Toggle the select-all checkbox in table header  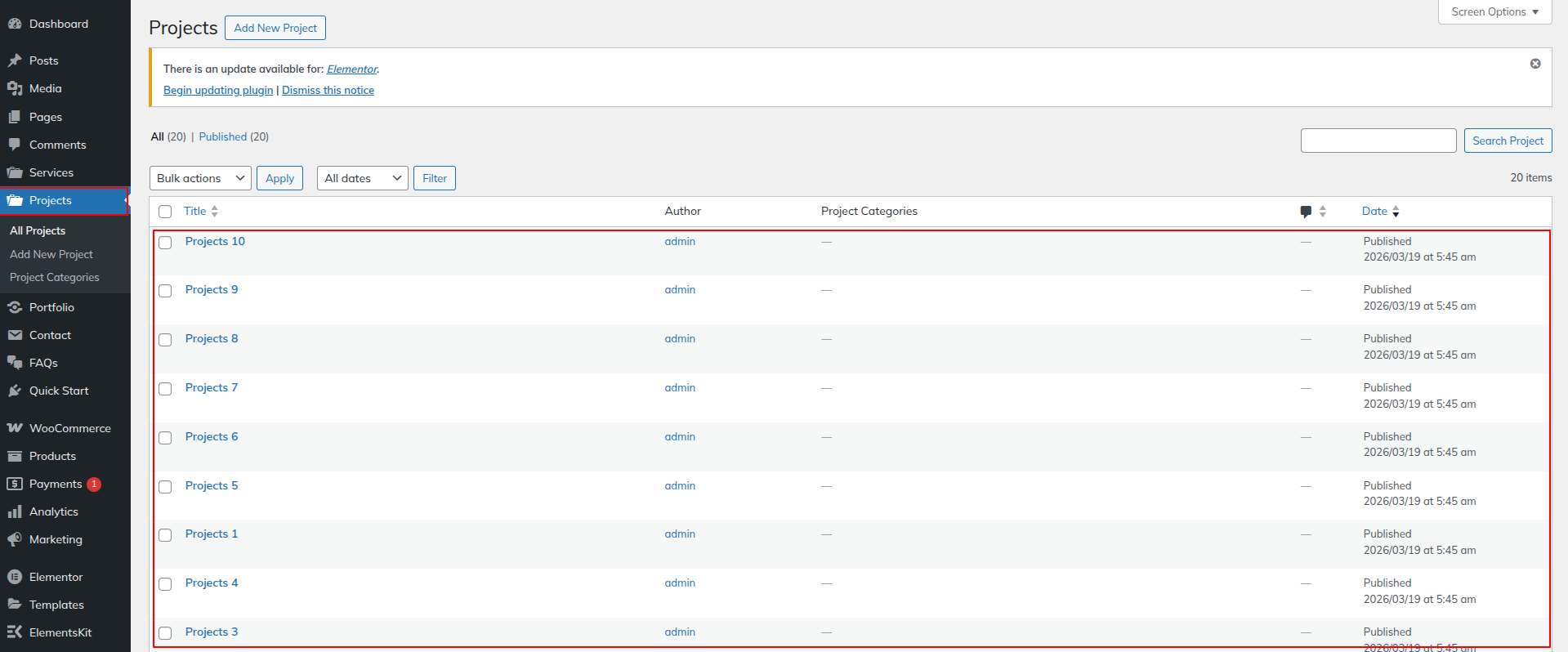click(x=165, y=212)
